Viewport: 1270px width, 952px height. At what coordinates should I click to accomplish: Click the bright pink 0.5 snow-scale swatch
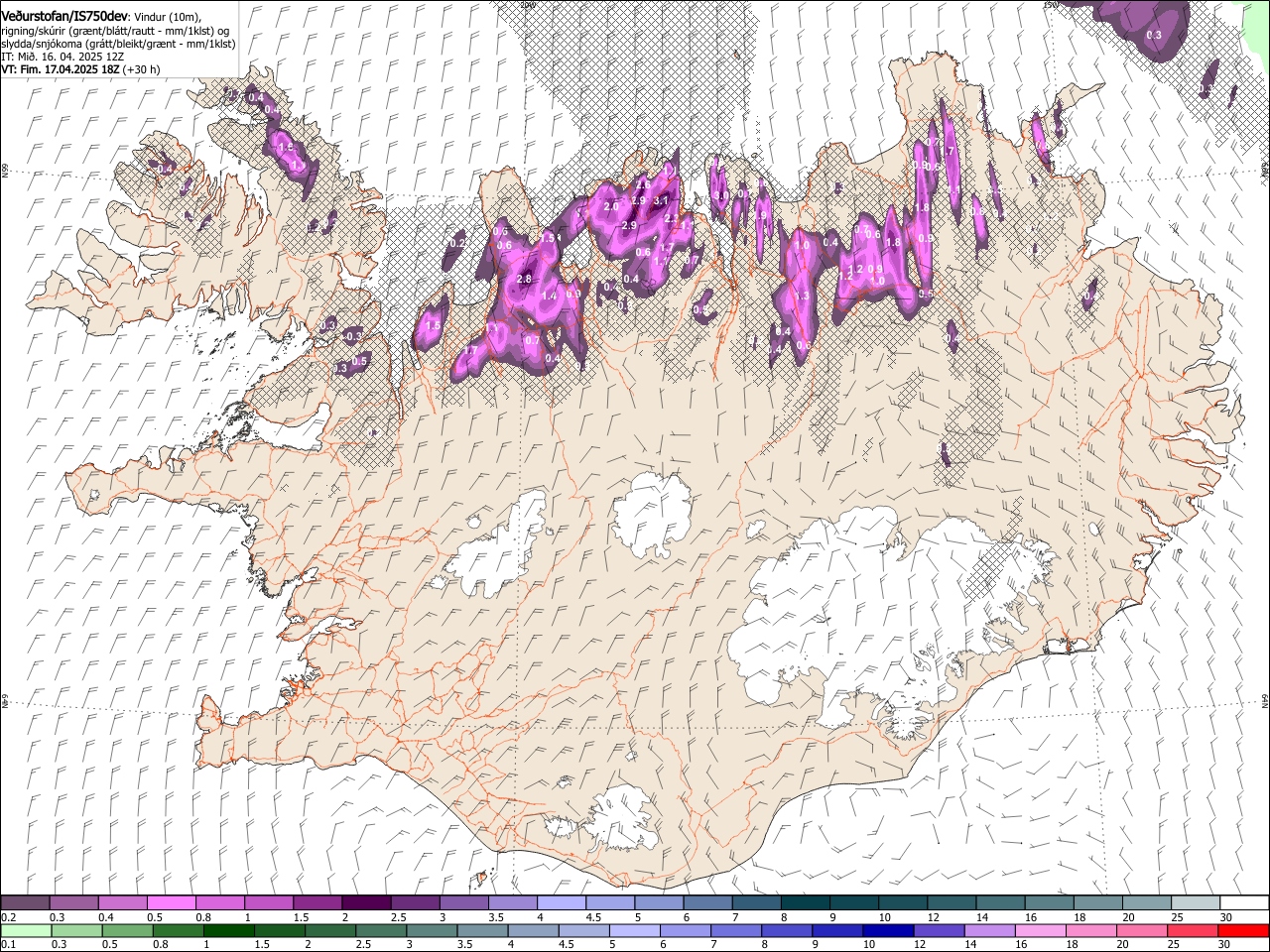click(171, 902)
